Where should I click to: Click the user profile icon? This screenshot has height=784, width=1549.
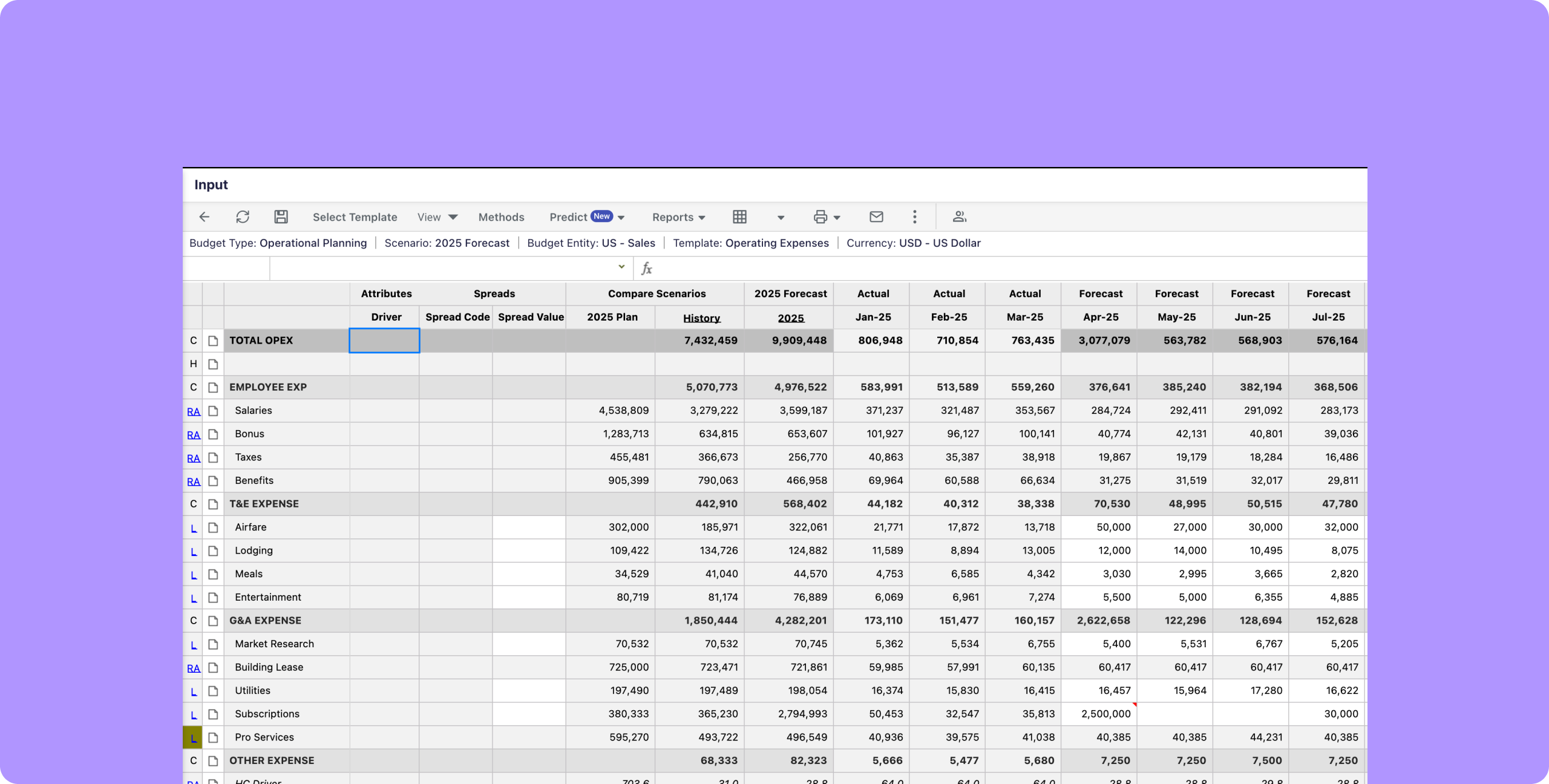pos(959,217)
